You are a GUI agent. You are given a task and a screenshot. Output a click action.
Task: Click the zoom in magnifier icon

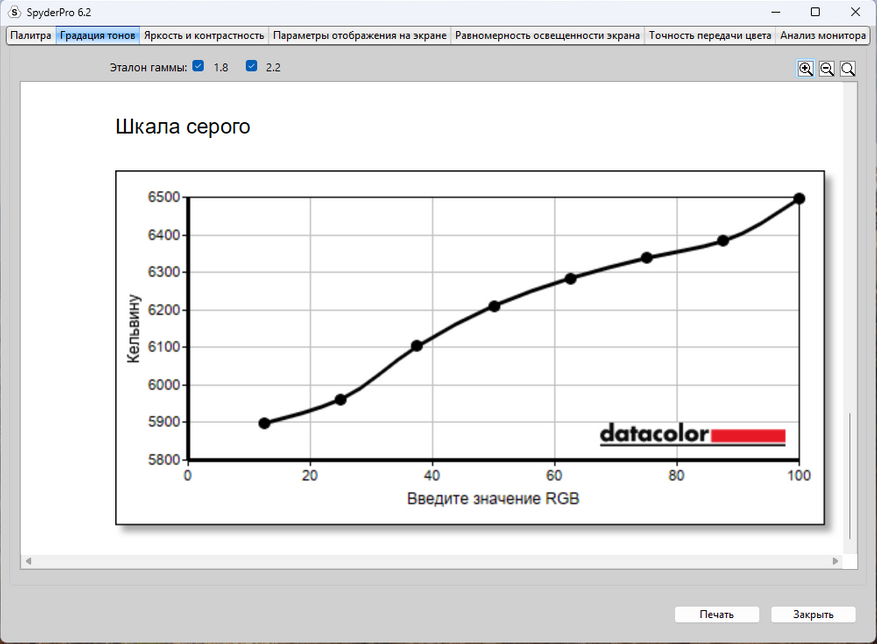coord(805,68)
